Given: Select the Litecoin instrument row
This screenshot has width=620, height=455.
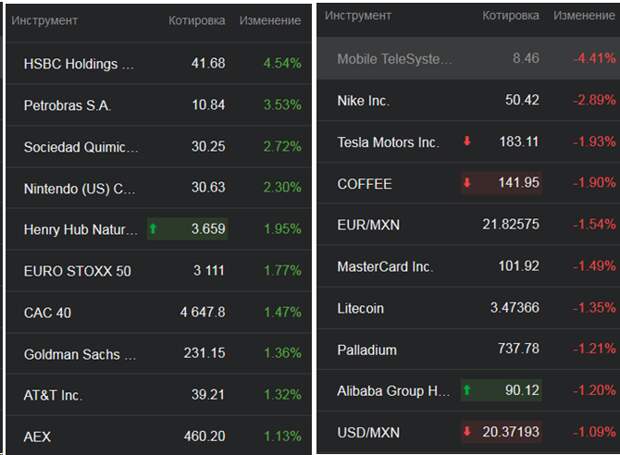Looking at the screenshot, I should (x=468, y=308).
